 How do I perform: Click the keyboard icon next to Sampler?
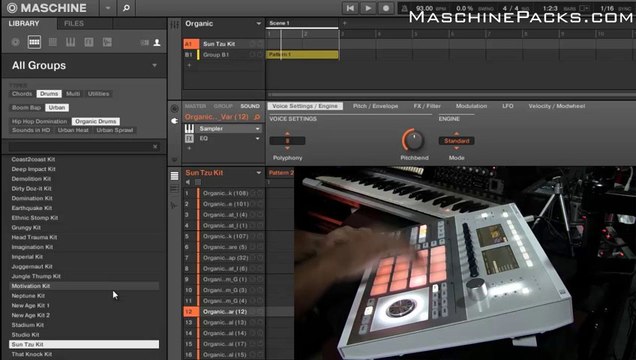(189, 129)
